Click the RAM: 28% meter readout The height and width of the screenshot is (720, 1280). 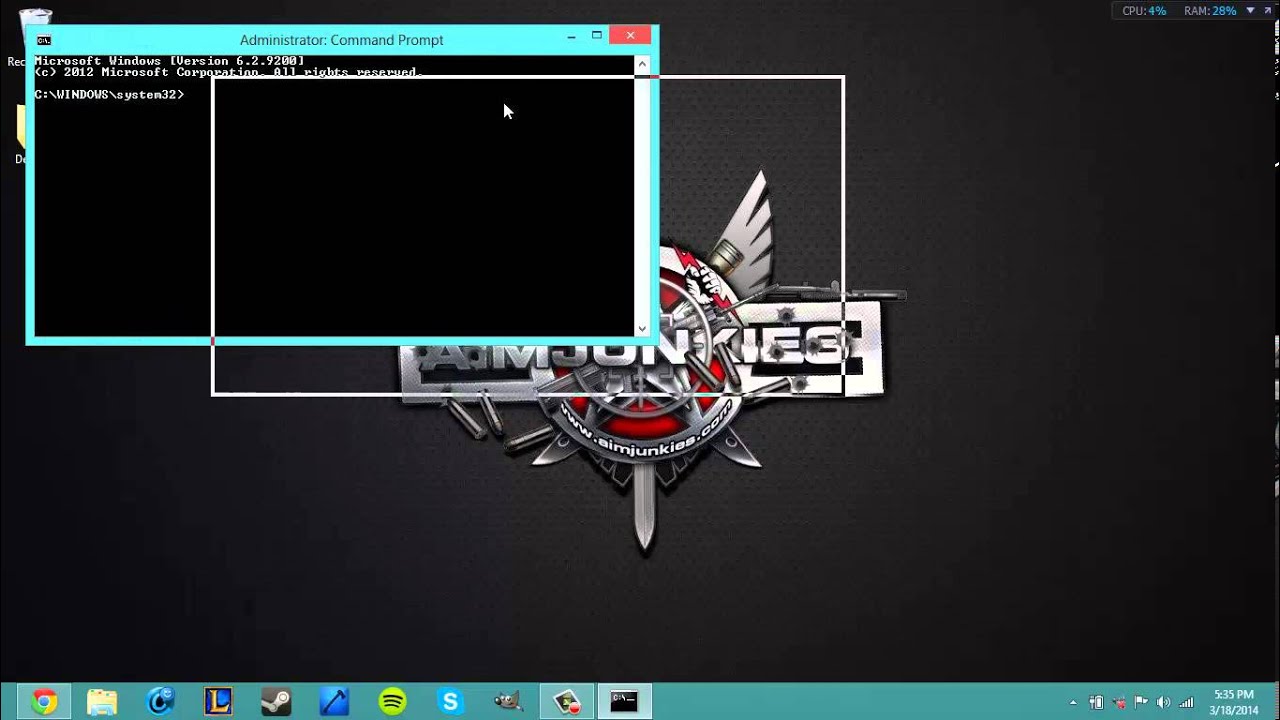[x=1210, y=11]
